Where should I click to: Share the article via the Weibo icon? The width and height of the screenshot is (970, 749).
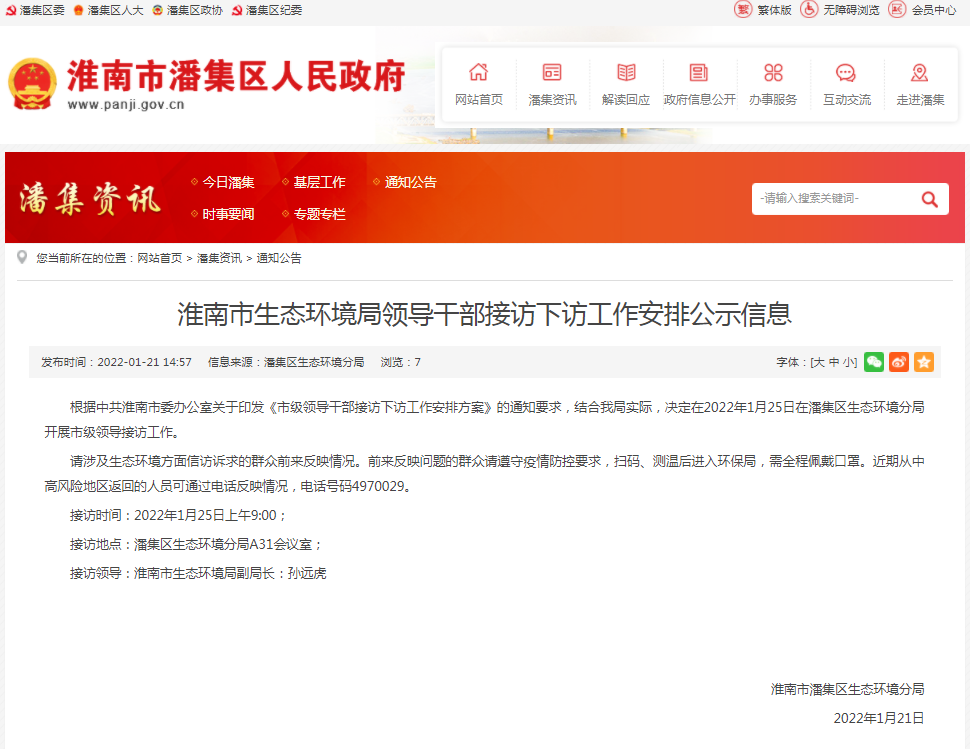click(x=898, y=361)
